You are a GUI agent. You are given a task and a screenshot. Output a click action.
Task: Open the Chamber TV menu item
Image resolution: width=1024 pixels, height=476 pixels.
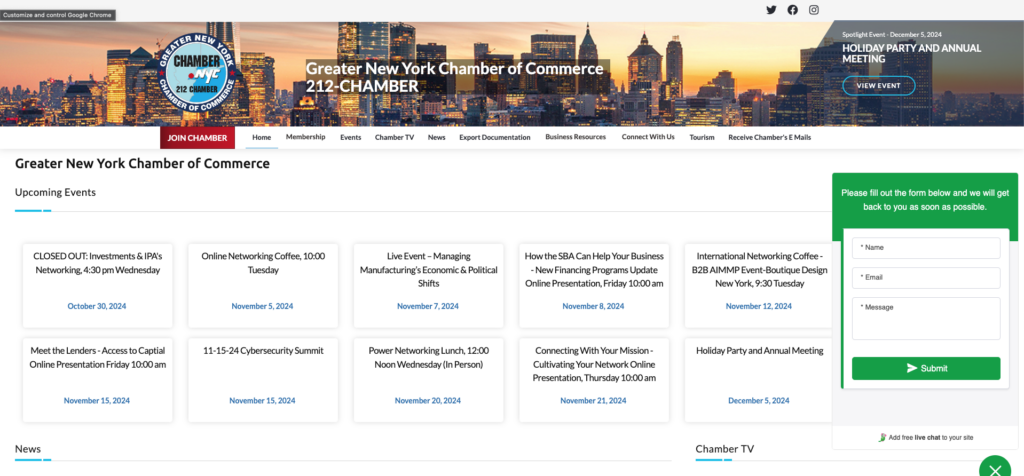pyautogui.click(x=394, y=138)
